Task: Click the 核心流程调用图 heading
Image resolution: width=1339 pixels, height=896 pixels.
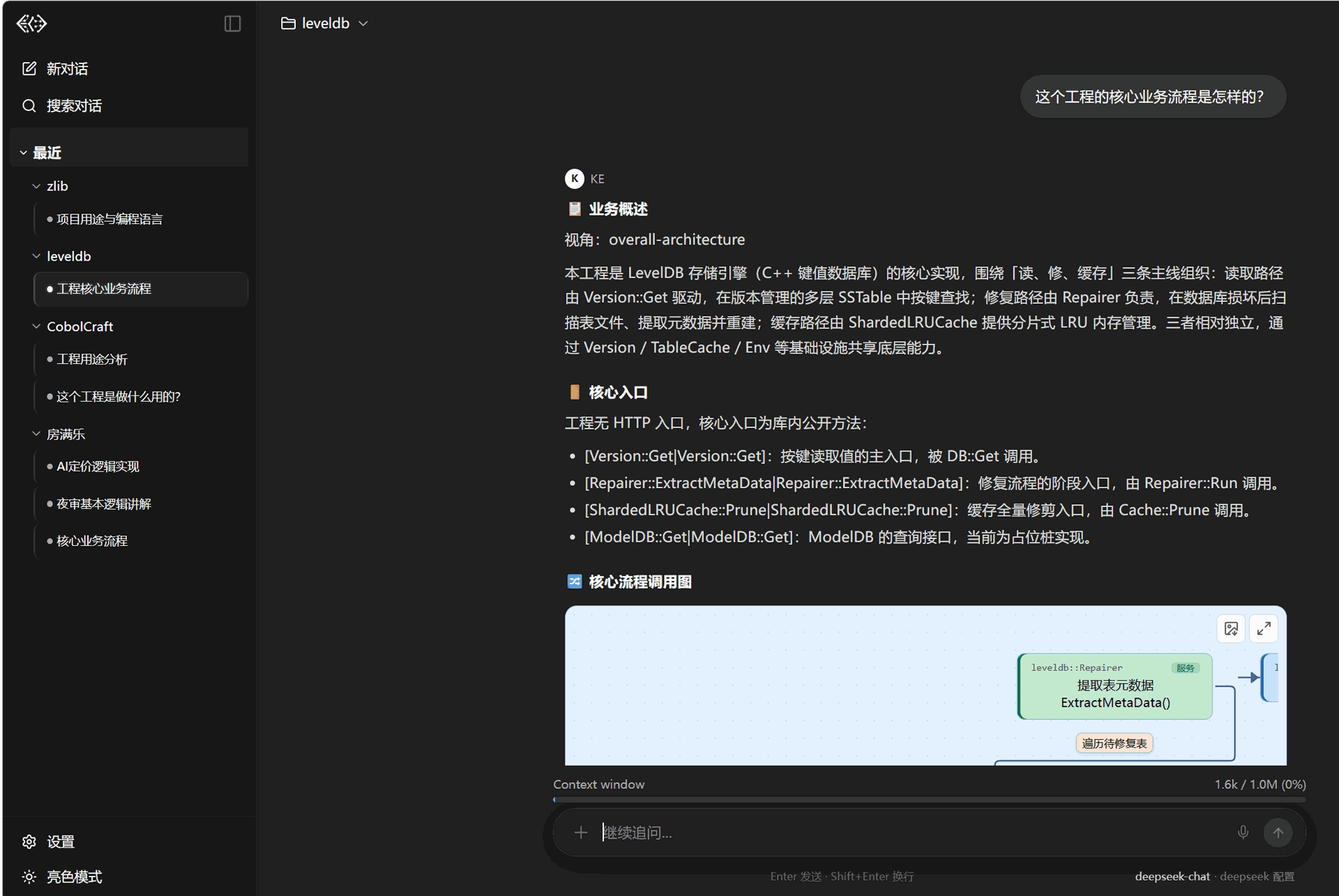Action: point(640,582)
